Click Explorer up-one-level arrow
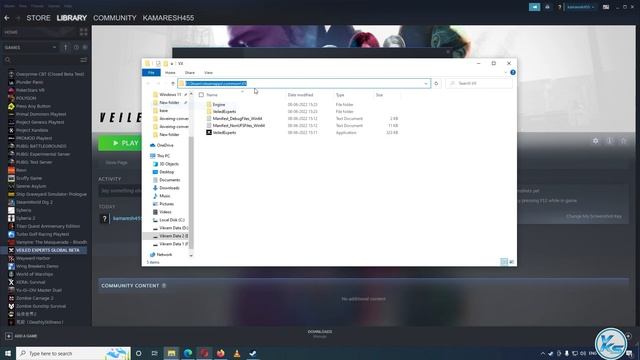This screenshot has height=360, width=640. [x=173, y=83]
